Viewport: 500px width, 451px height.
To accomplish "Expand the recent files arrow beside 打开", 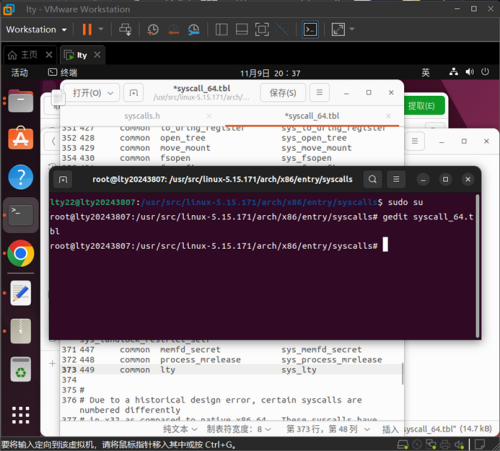I will [110, 93].
